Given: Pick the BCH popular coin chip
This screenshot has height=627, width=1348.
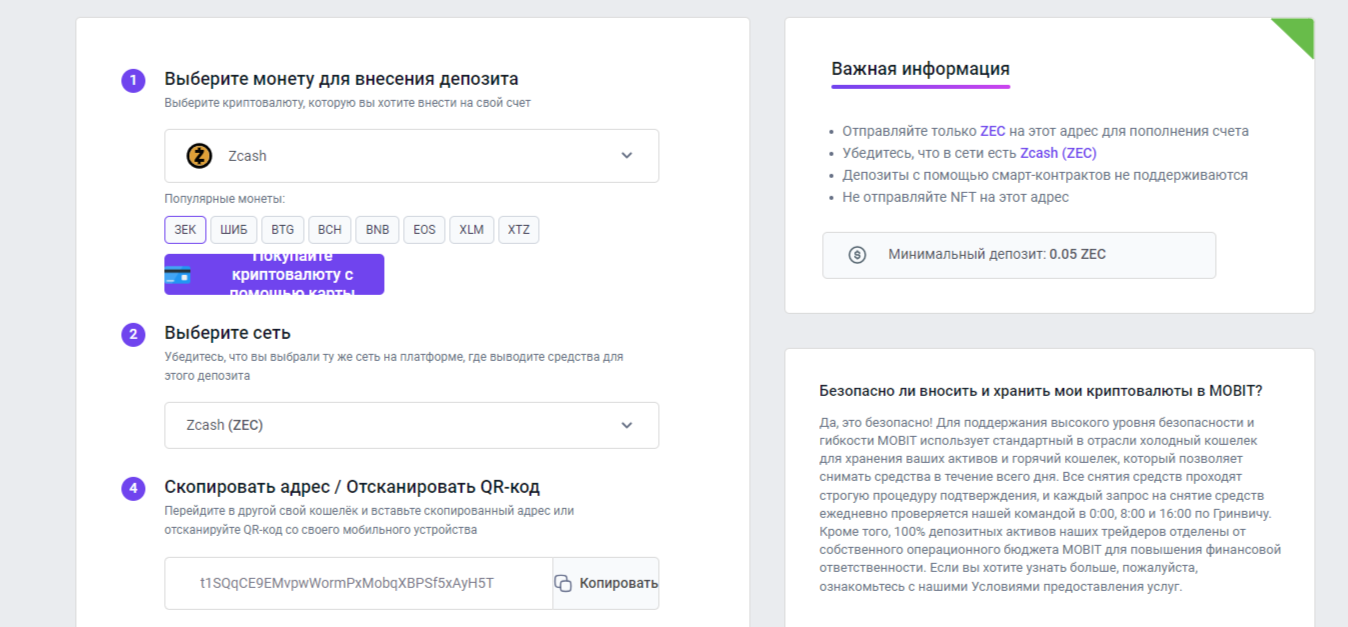Looking at the screenshot, I should 330,230.
